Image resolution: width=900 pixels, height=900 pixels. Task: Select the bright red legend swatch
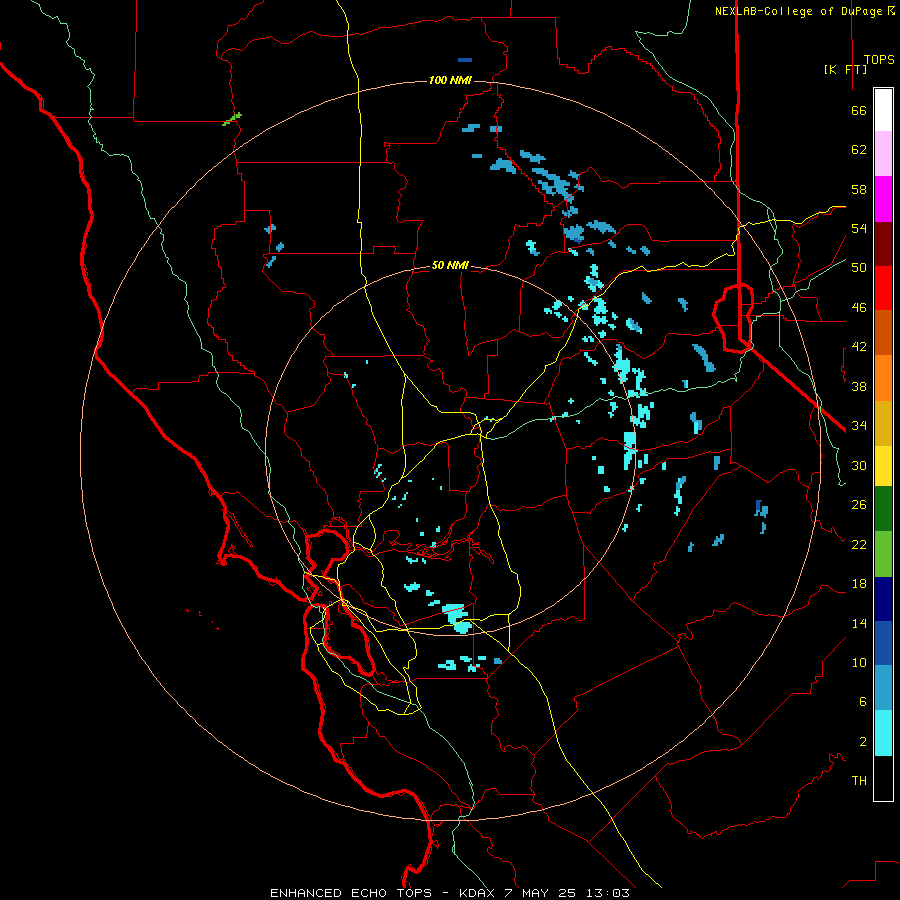point(883,288)
